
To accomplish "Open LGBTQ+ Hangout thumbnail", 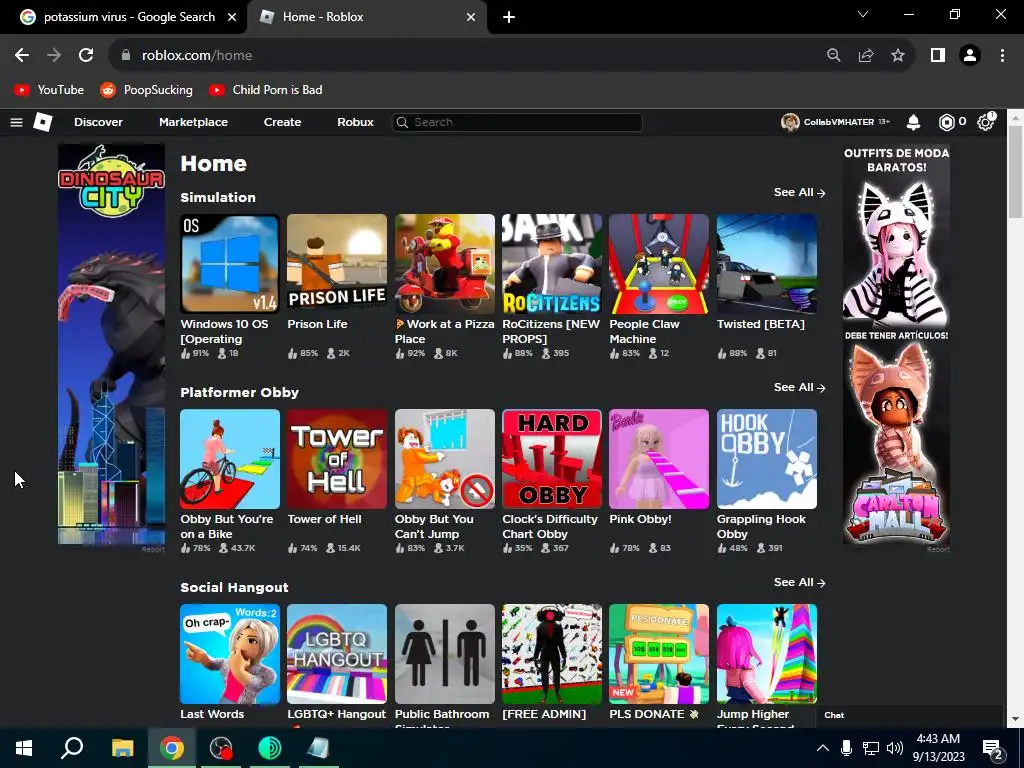I will tap(337, 654).
